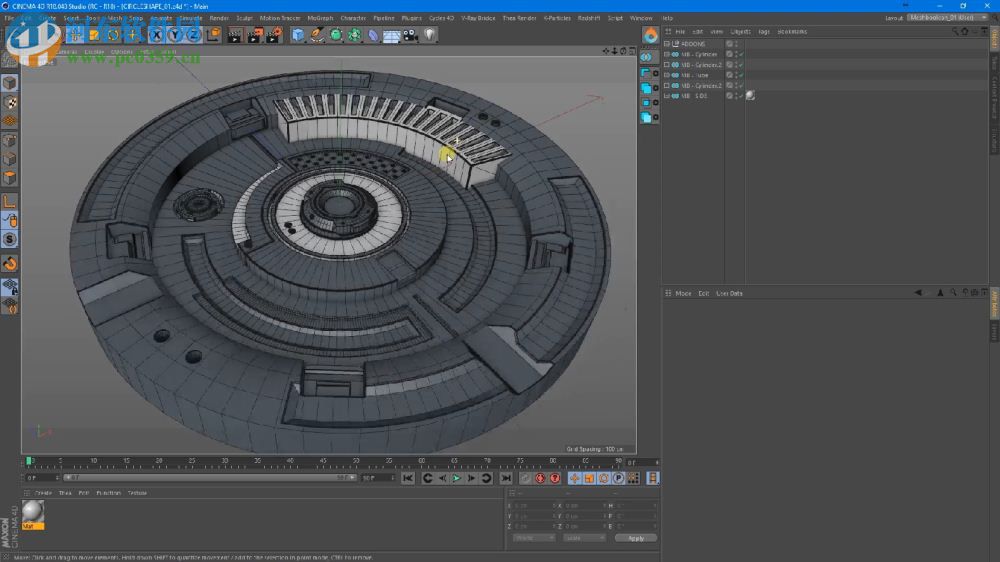Image resolution: width=1000 pixels, height=562 pixels.
Task: Go to start of animation
Action: tap(408, 478)
